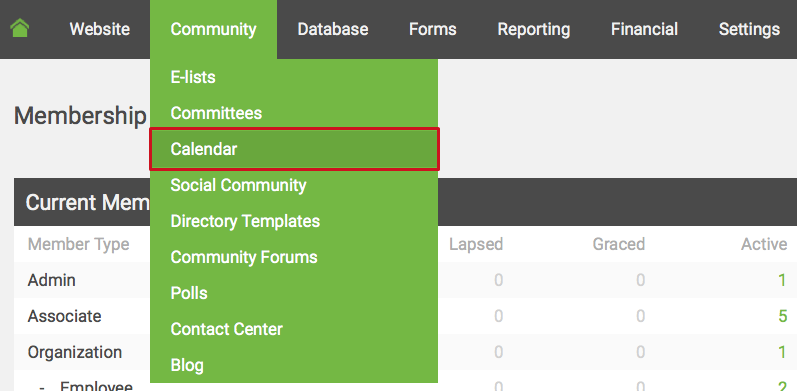Select the highlighted Calendar item
Viewport: 797px width, 391px height.
point(294,149)
